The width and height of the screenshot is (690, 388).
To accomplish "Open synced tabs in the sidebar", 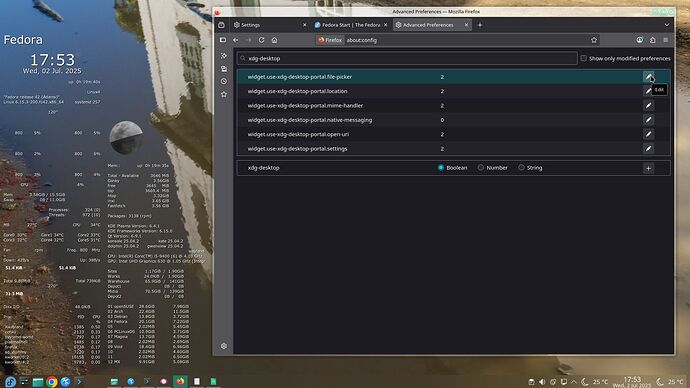I will point(224,69).
